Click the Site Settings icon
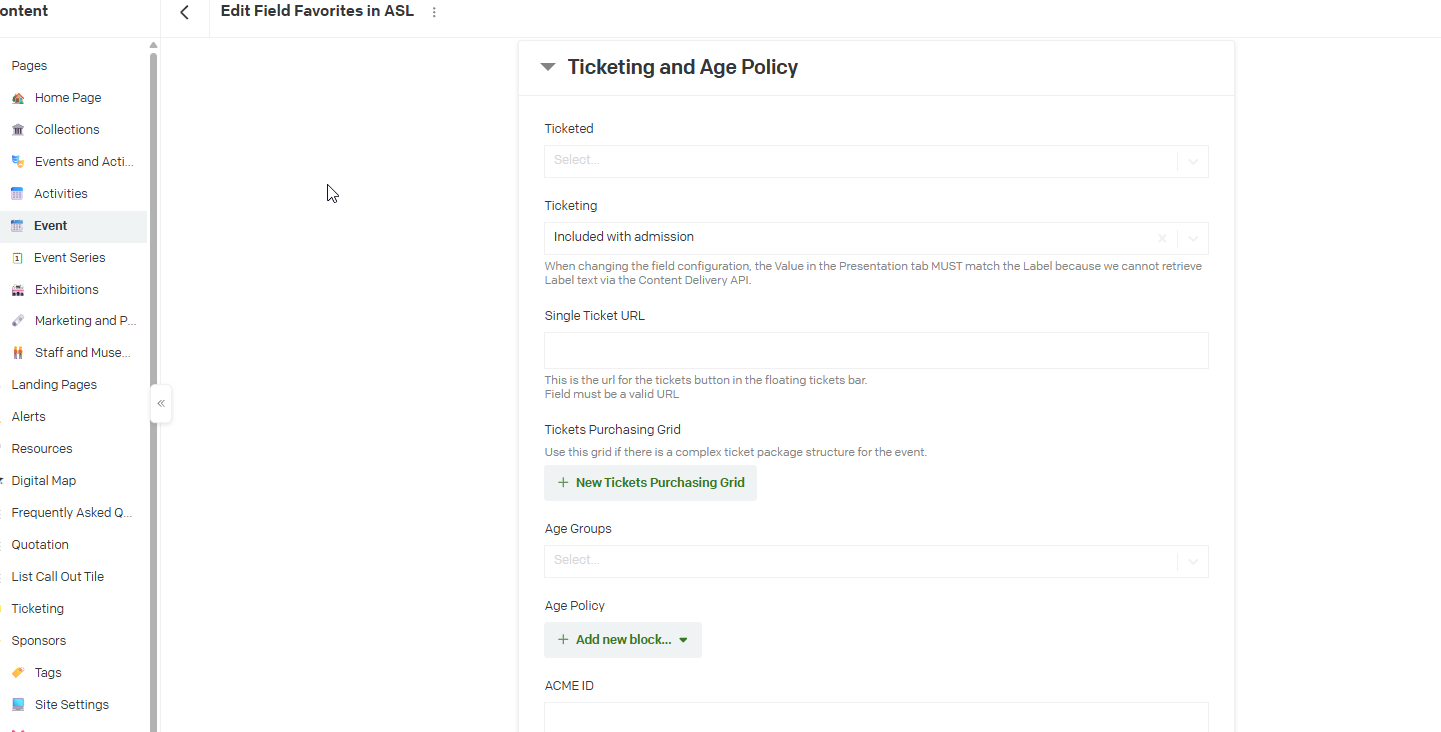 click(18, 705)
